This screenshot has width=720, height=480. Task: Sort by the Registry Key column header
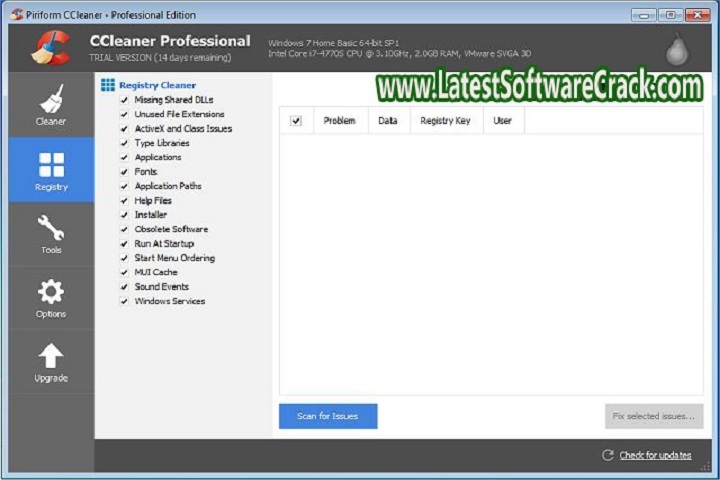click(x=446, y=121)
